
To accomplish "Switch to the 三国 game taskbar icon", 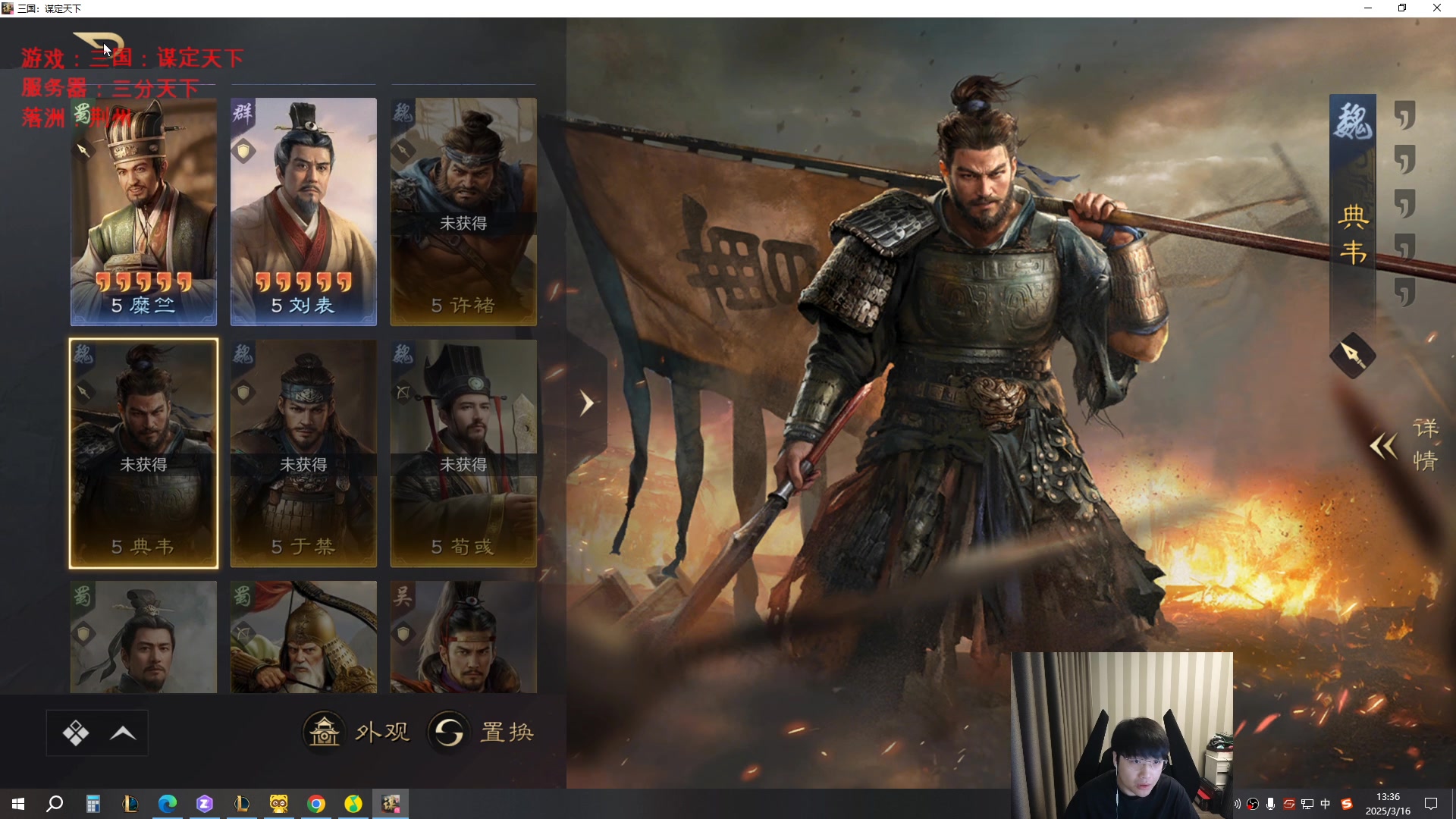I will (x=391, y=804).
